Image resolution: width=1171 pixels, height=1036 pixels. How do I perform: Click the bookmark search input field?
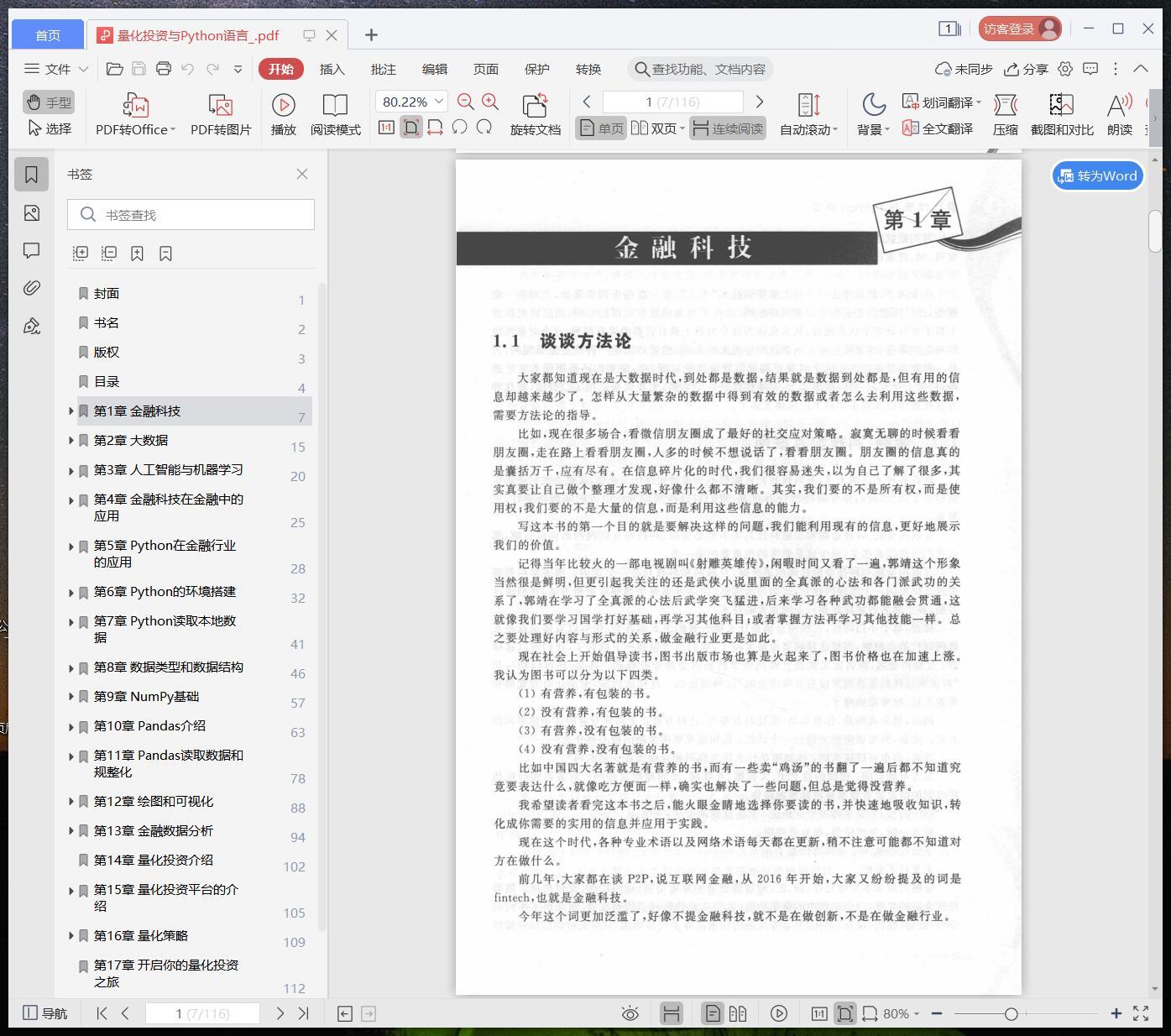pos(191,215)
